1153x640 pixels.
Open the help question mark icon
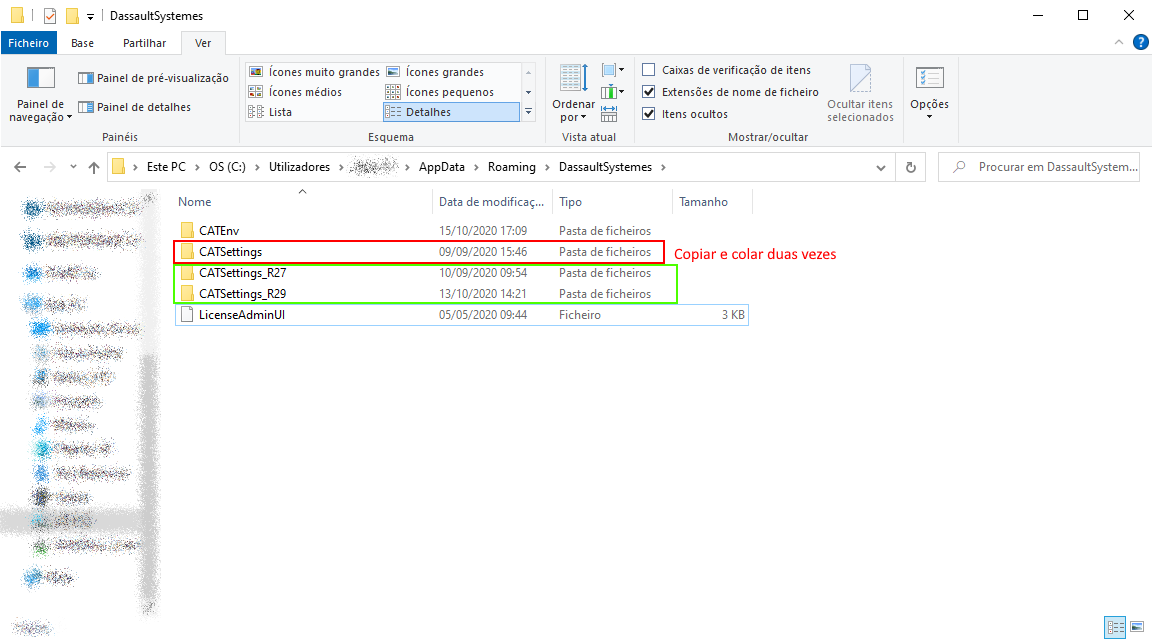pos(1140,42)
